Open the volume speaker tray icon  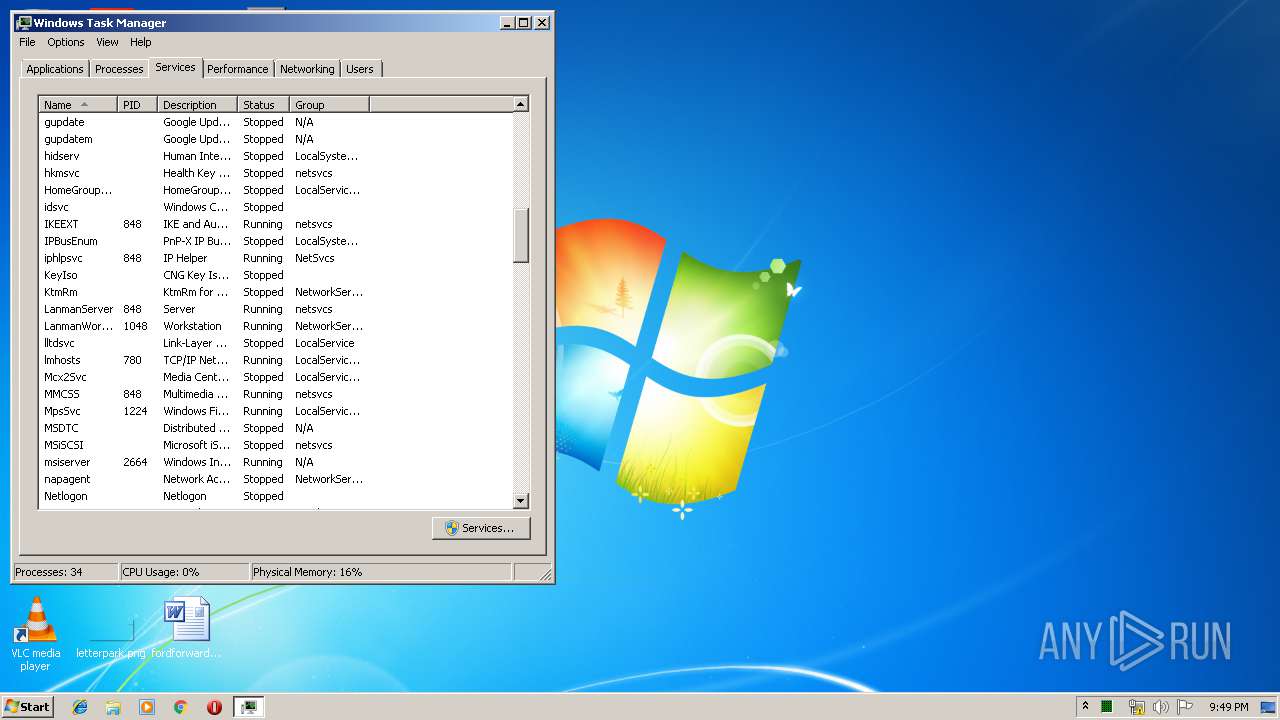point(1160,707)
